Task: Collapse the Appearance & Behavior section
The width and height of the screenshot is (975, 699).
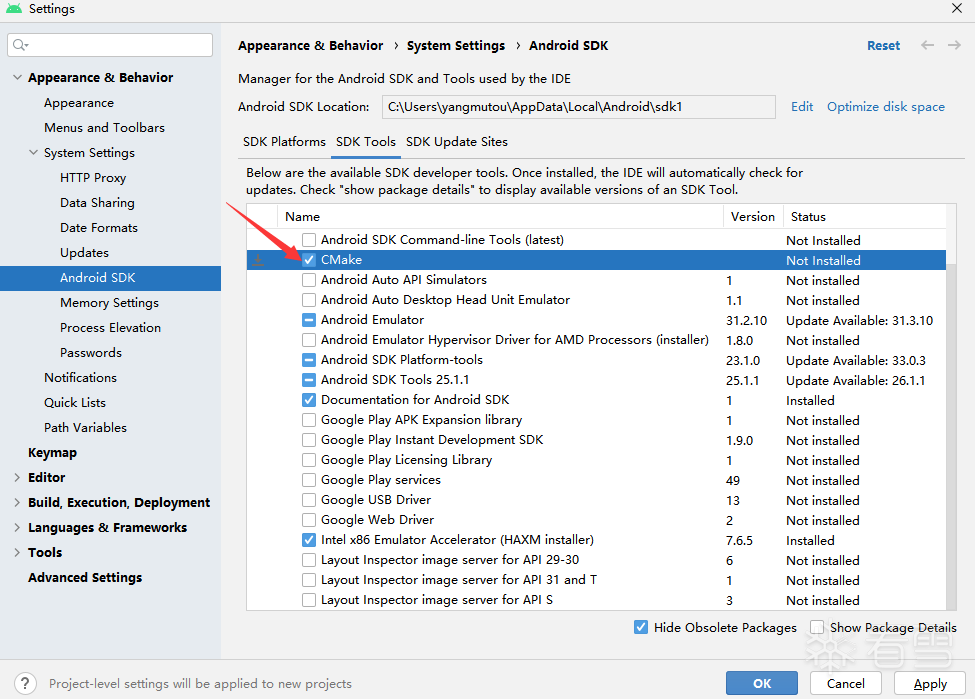Action: pyautogui.click(x=17, y=77)
